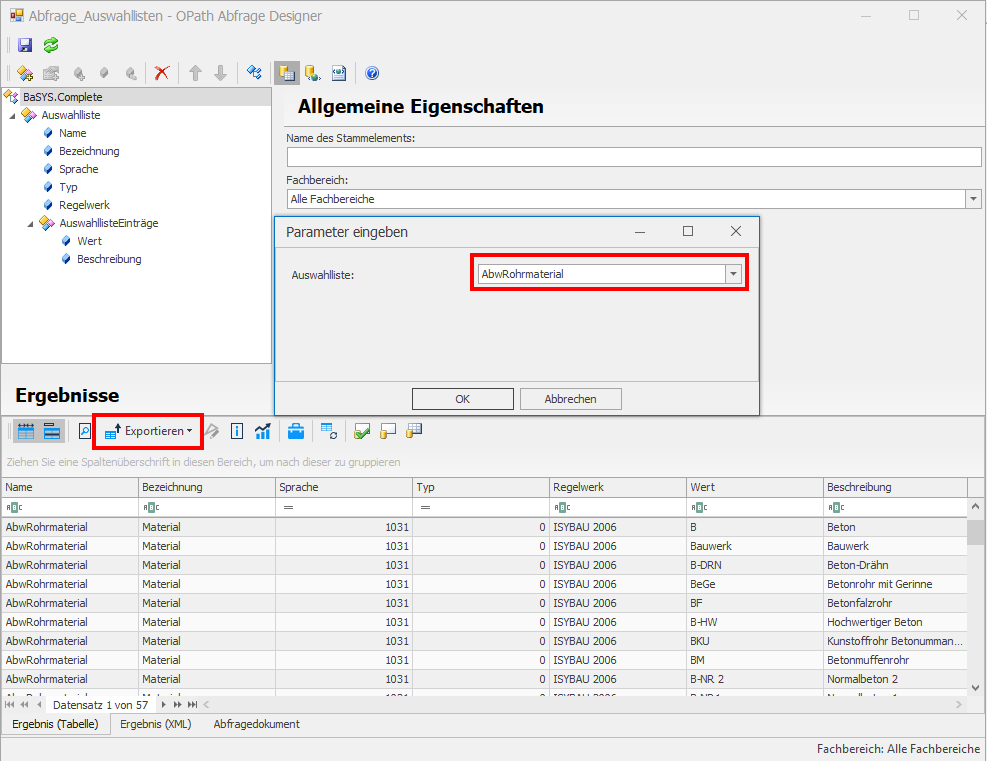Switch to the Ergebnis (XML) tab
Image resolution: width=987 pixels, height=761 pixels.
pyautogui.click(x=155, y=724)
